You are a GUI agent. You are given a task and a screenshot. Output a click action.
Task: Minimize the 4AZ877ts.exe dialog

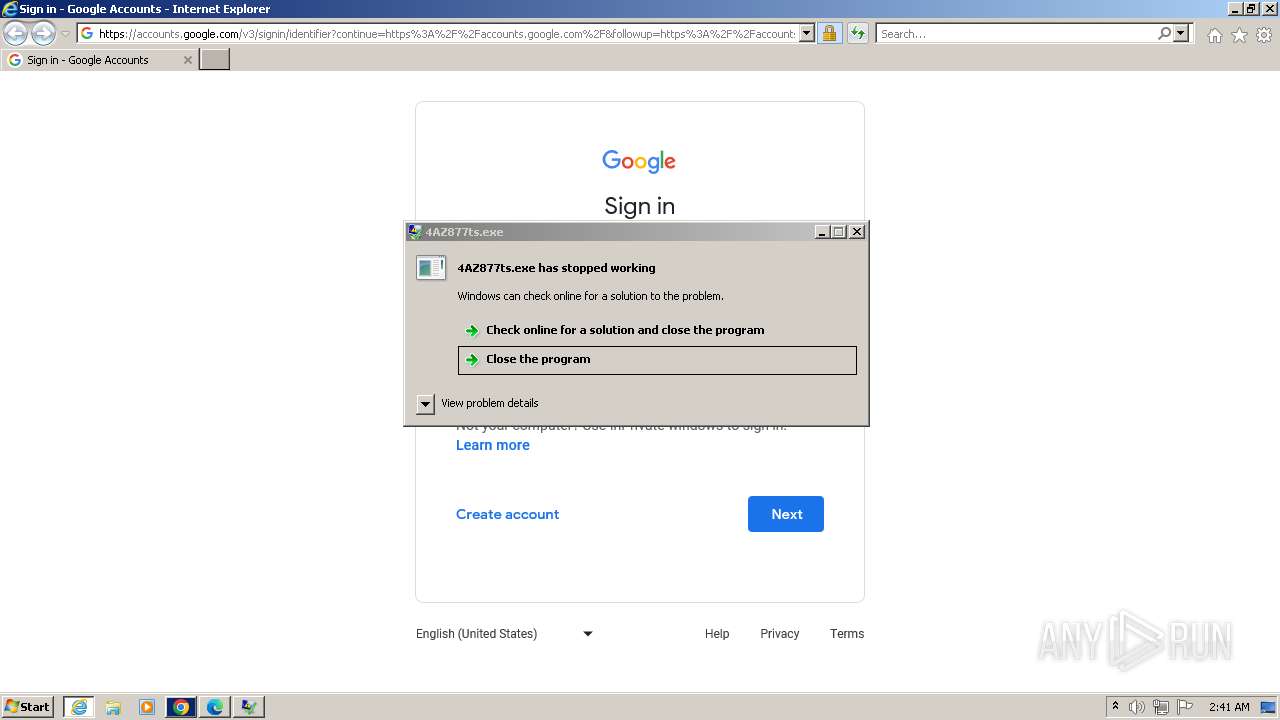point(822,232)
